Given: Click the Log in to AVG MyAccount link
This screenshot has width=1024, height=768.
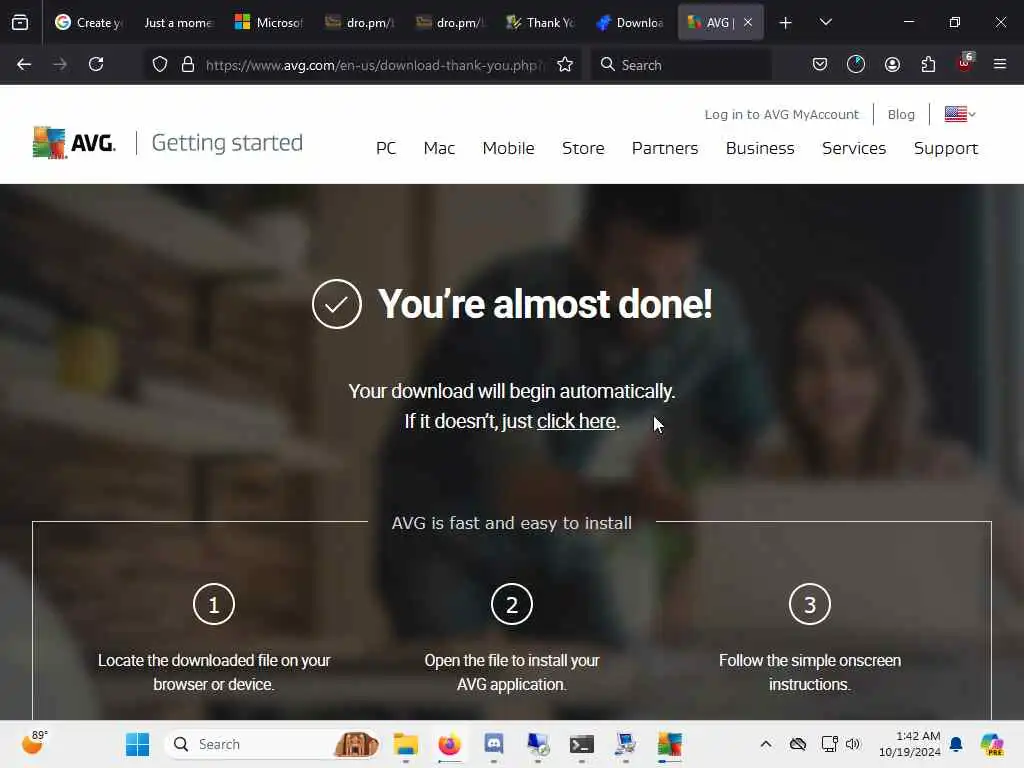Looking at the screenshot, I should (x=781, y=114).
